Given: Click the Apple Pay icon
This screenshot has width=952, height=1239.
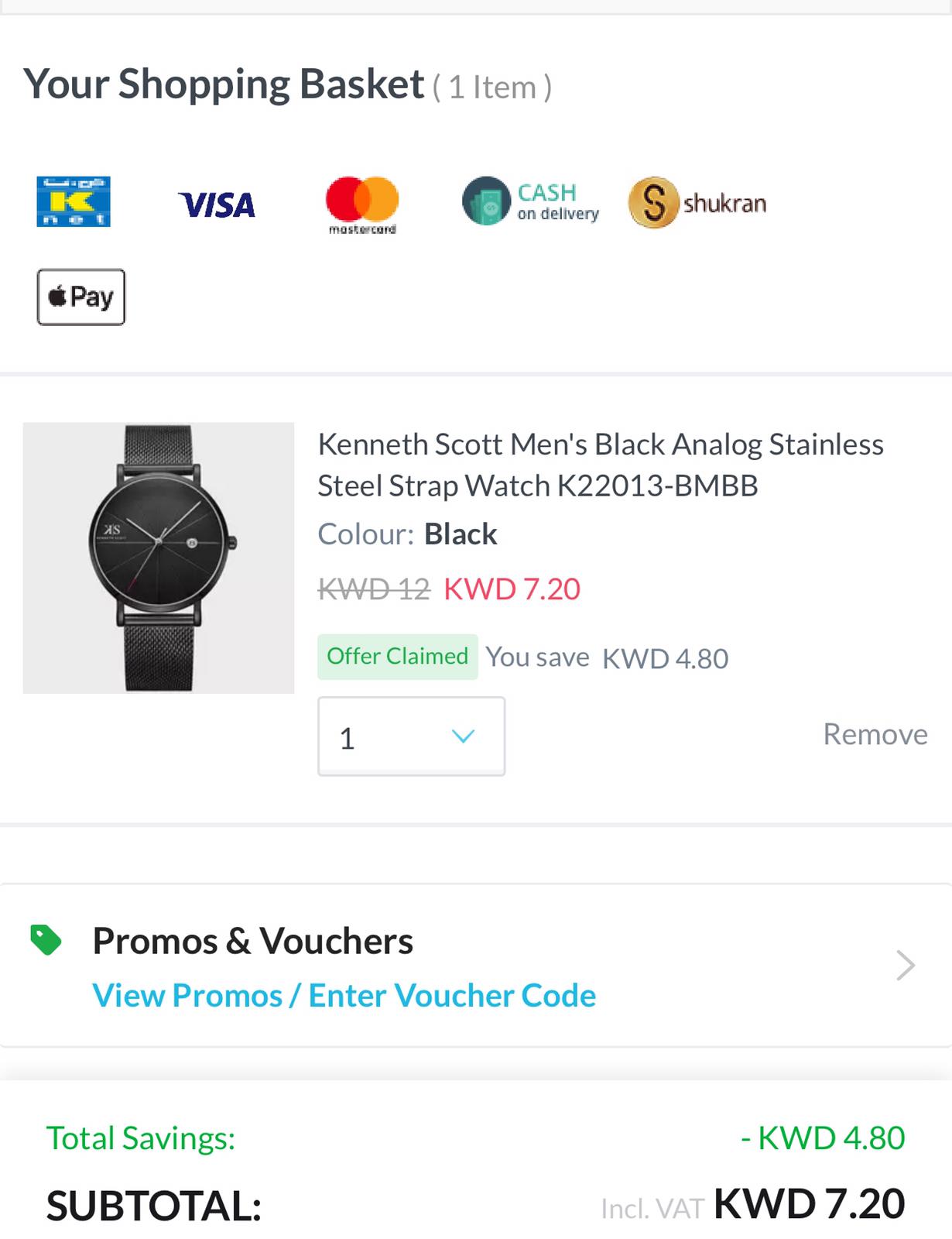Looking at the screenshot, I should point(81,297).
